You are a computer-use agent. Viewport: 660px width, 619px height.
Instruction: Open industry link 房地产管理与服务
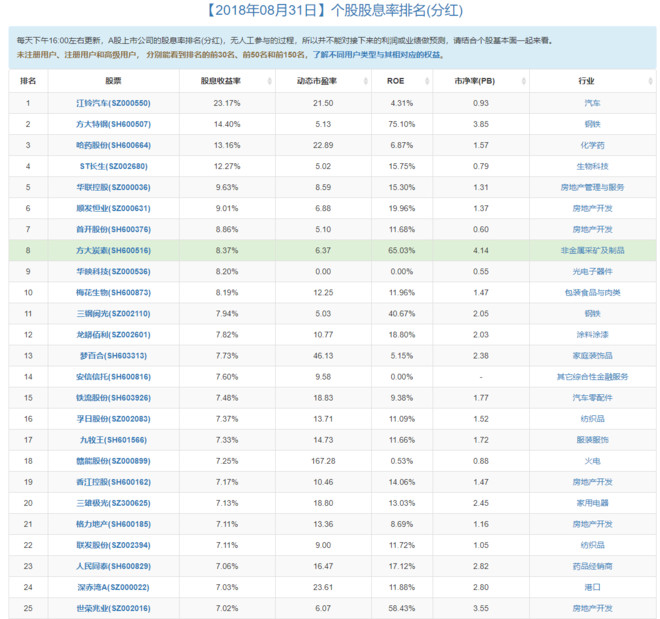tap(592, 187)
